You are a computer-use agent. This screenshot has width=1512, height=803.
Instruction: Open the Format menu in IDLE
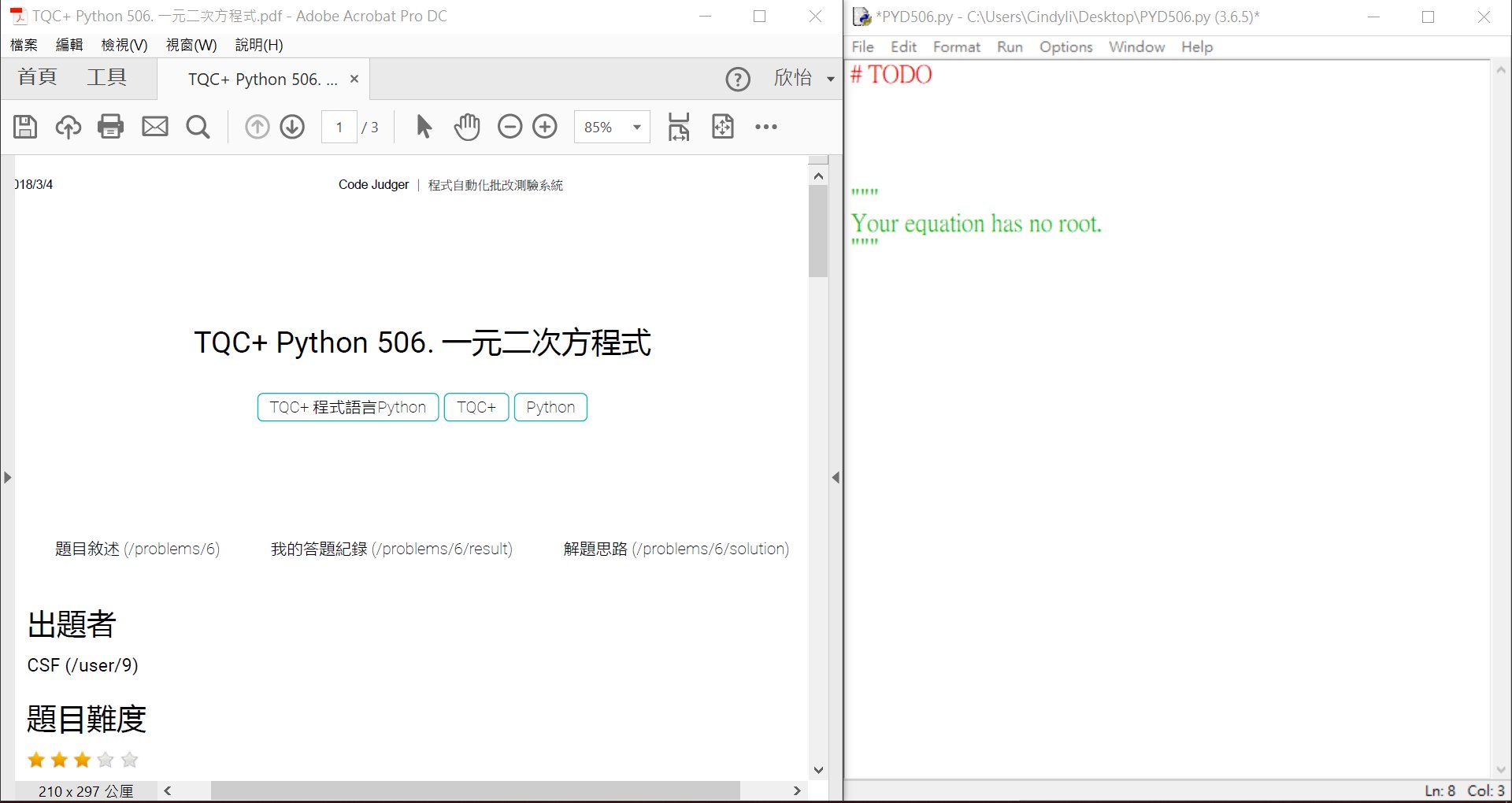point(957,46)
